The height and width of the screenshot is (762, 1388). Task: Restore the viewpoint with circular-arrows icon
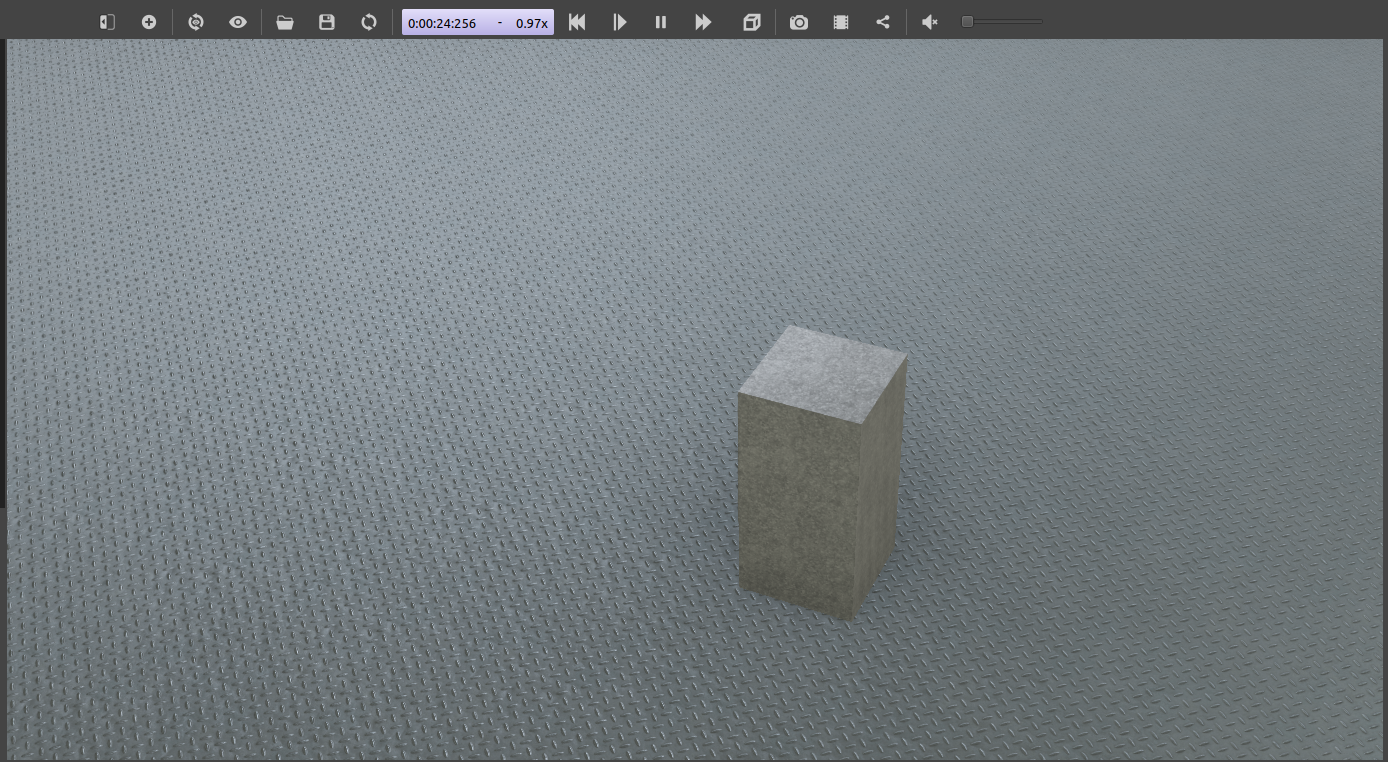[196, 22]
